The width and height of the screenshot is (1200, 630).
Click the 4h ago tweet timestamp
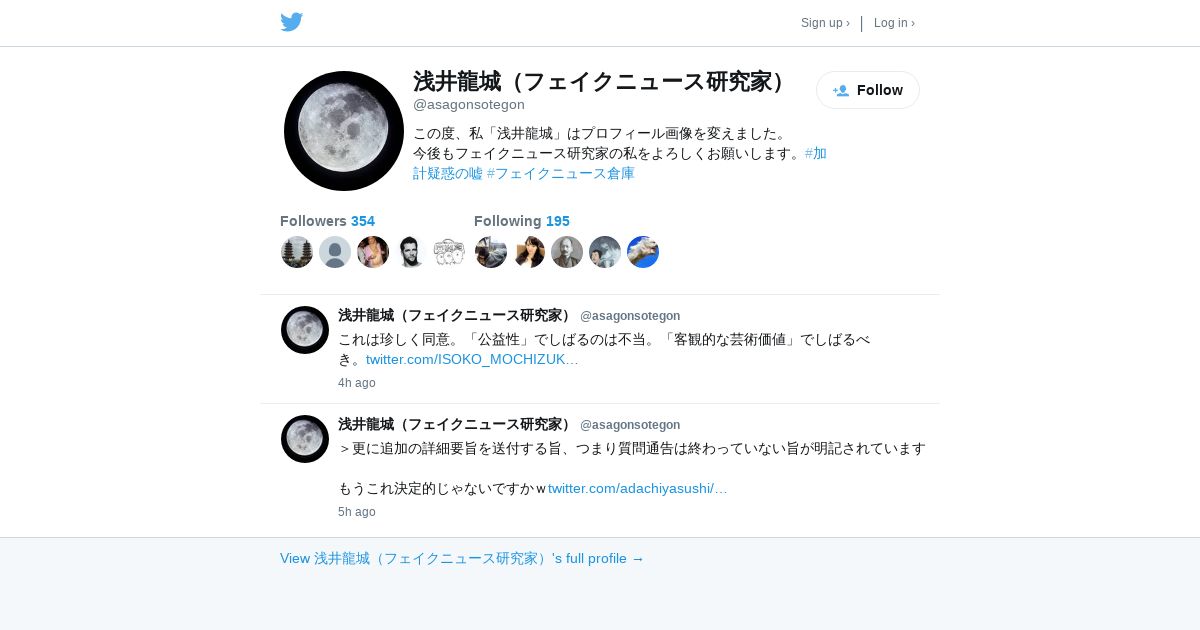coord(357,383)
